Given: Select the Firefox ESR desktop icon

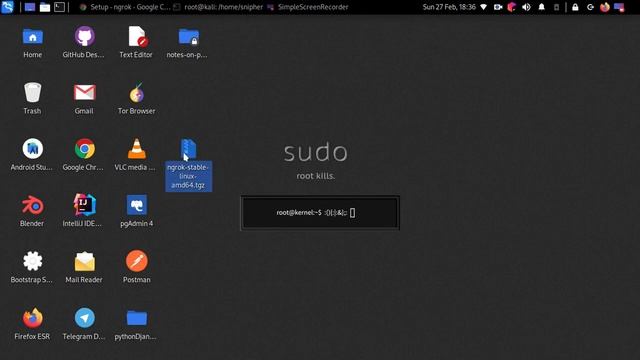Looking at the screenshot, I should [32, 324].
